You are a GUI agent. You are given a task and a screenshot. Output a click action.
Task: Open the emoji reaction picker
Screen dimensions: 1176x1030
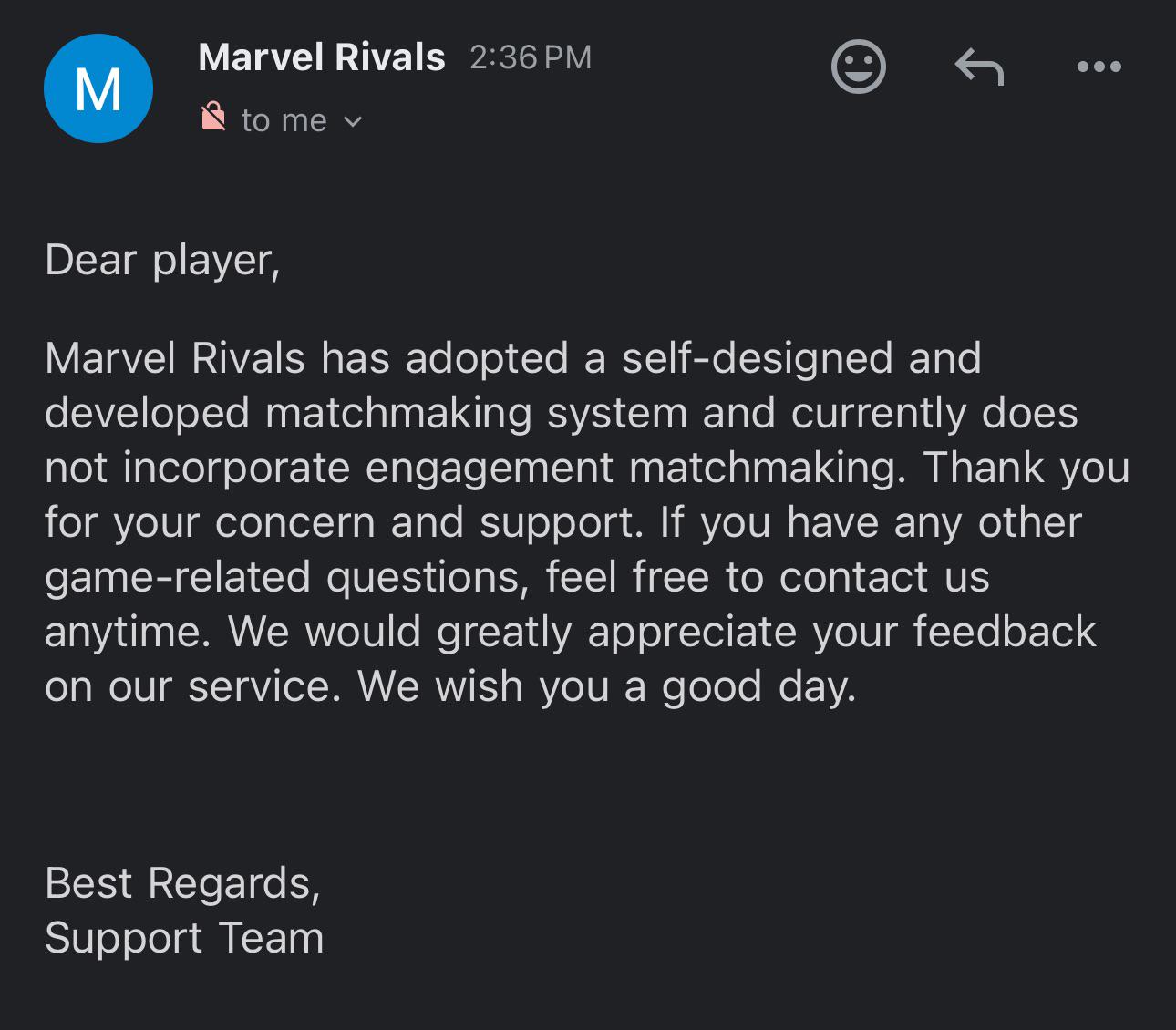coord(859,67)
